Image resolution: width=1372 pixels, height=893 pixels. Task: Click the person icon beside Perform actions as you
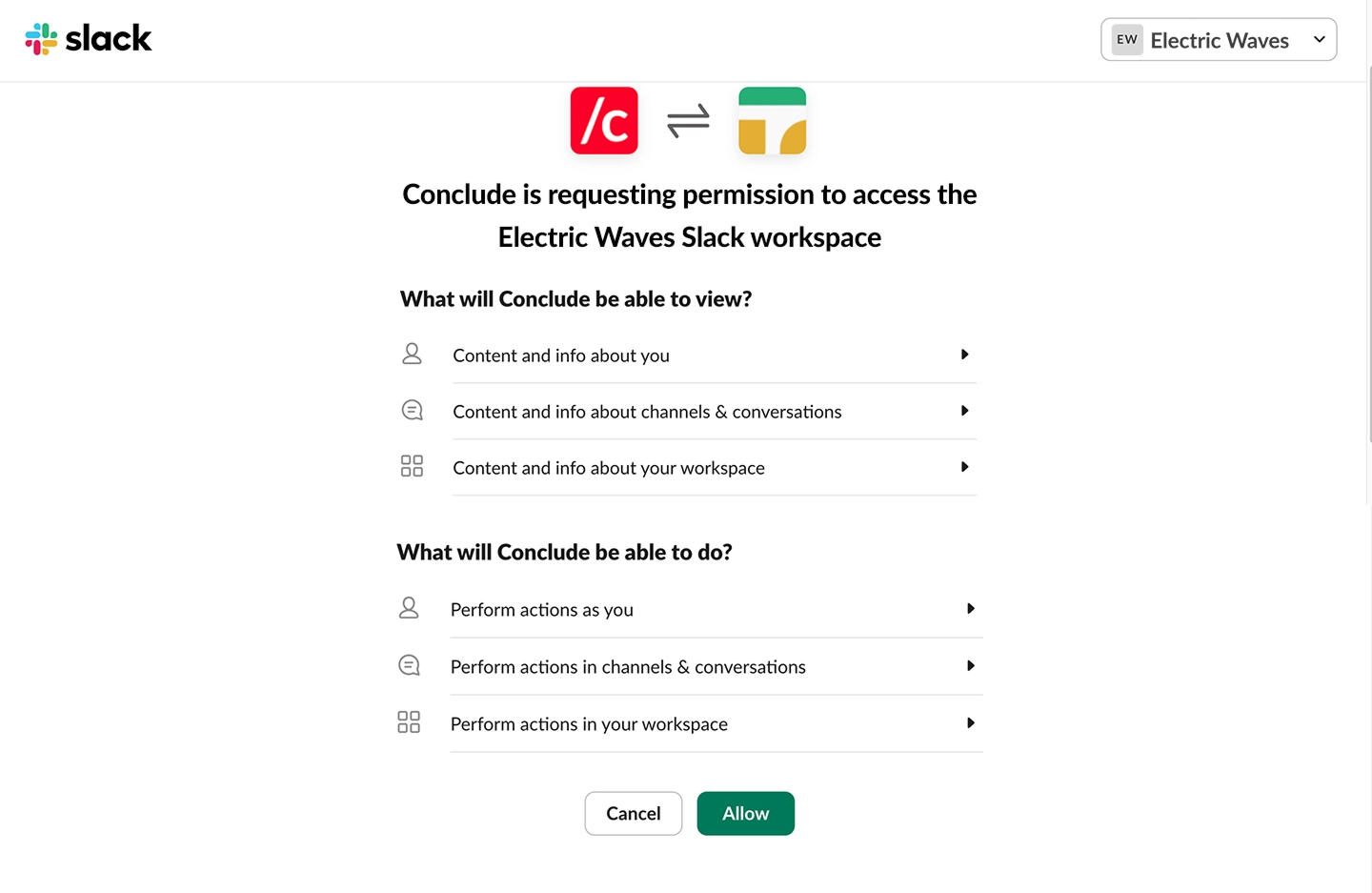click(409, 607)
